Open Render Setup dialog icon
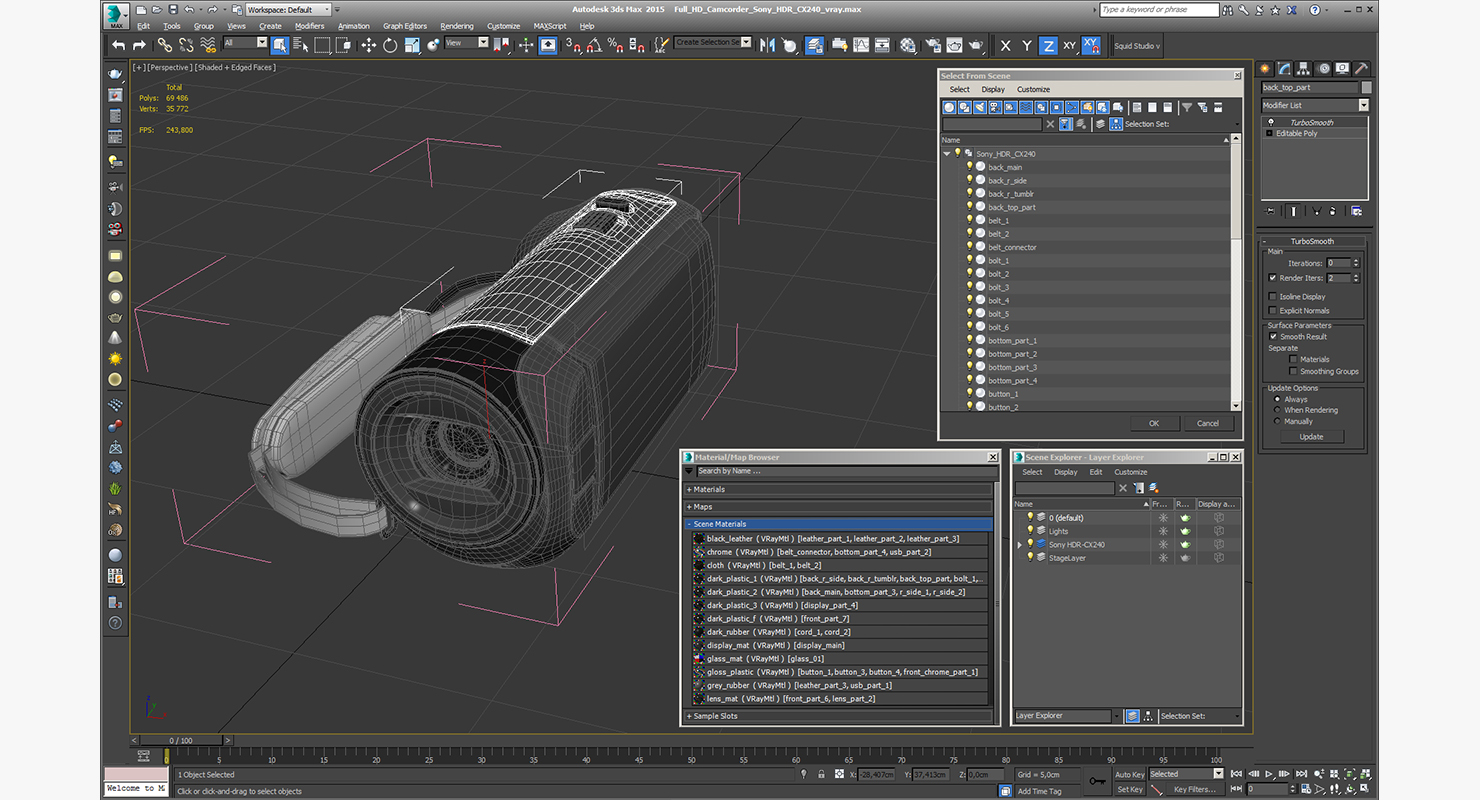 932,45
